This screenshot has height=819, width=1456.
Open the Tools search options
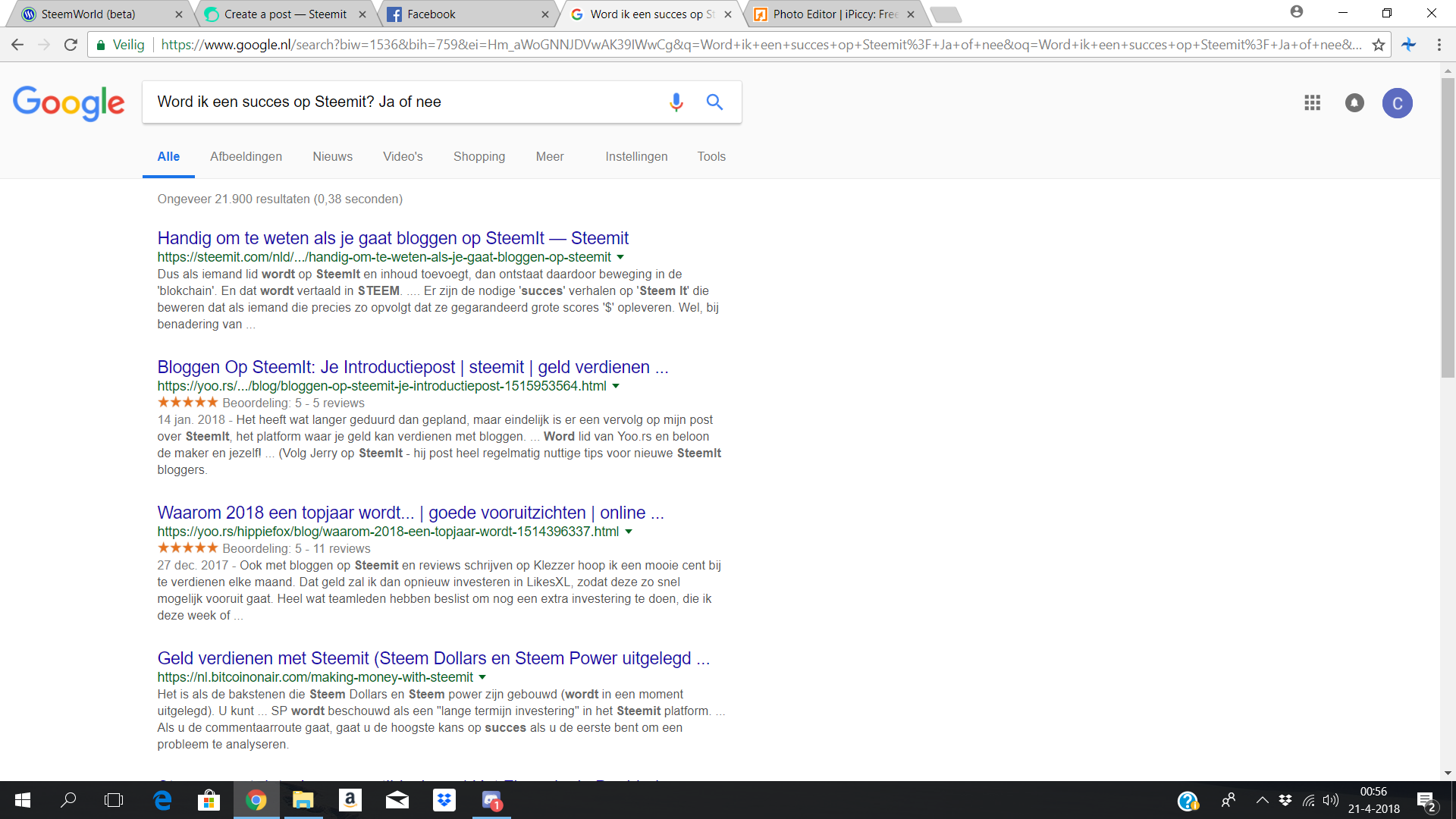711,156
